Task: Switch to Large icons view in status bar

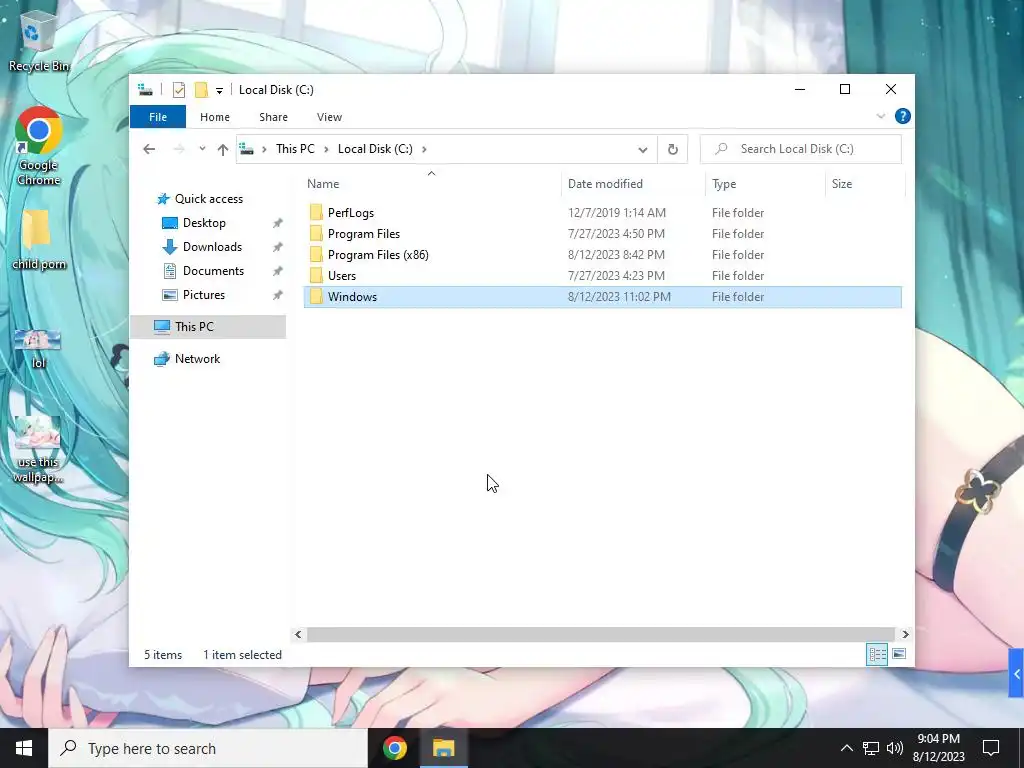Action: (899, 654)
